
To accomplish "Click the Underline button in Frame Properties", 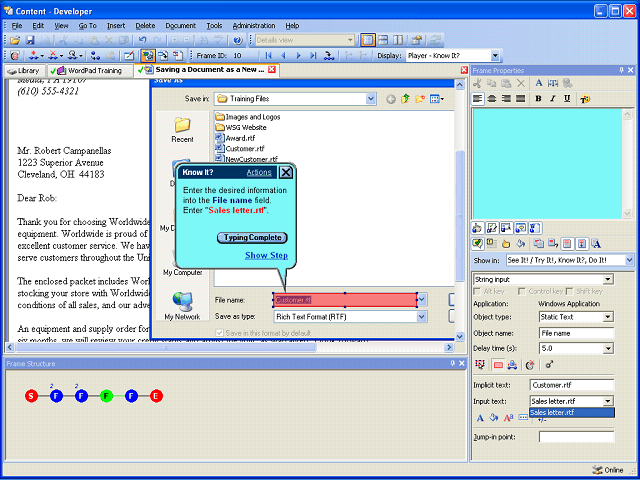I will [x=567, y=99].
